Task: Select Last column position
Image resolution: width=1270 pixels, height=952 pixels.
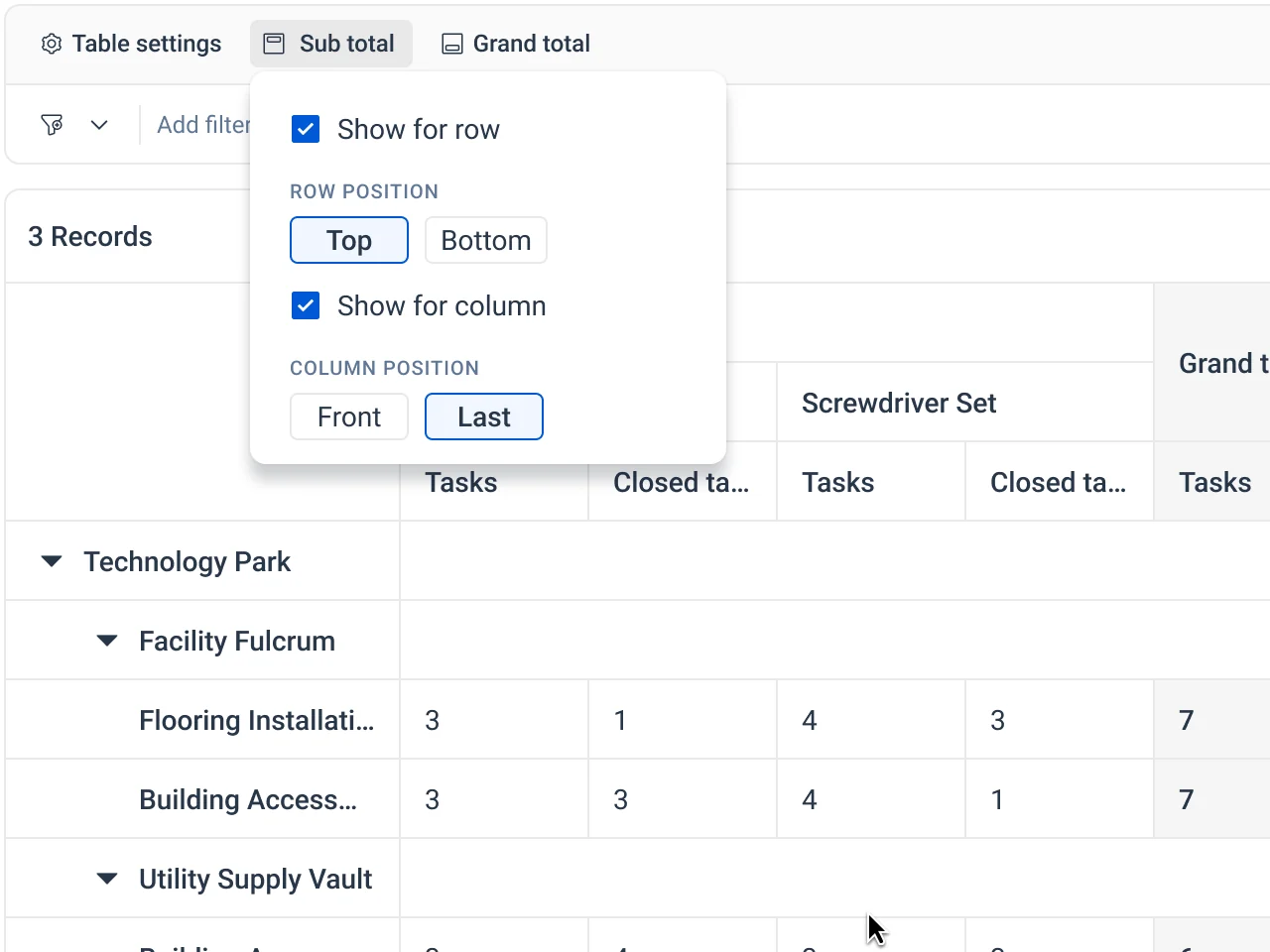Action: (484, 416)
